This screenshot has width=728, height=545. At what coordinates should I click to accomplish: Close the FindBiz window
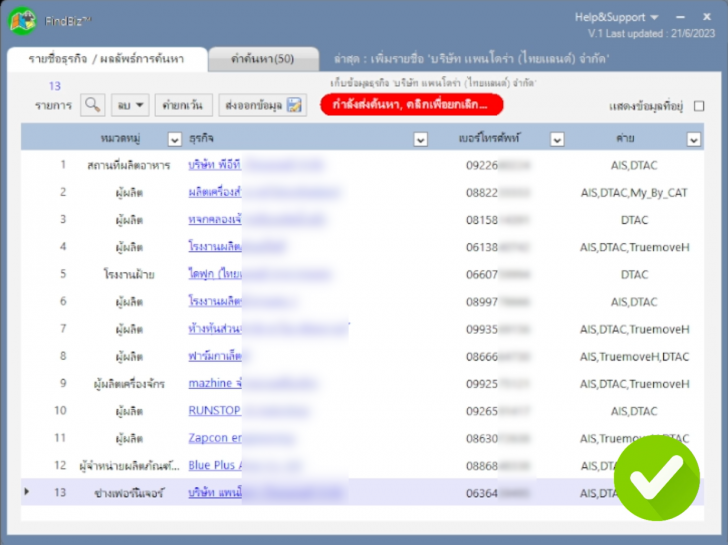coord(707,17)
